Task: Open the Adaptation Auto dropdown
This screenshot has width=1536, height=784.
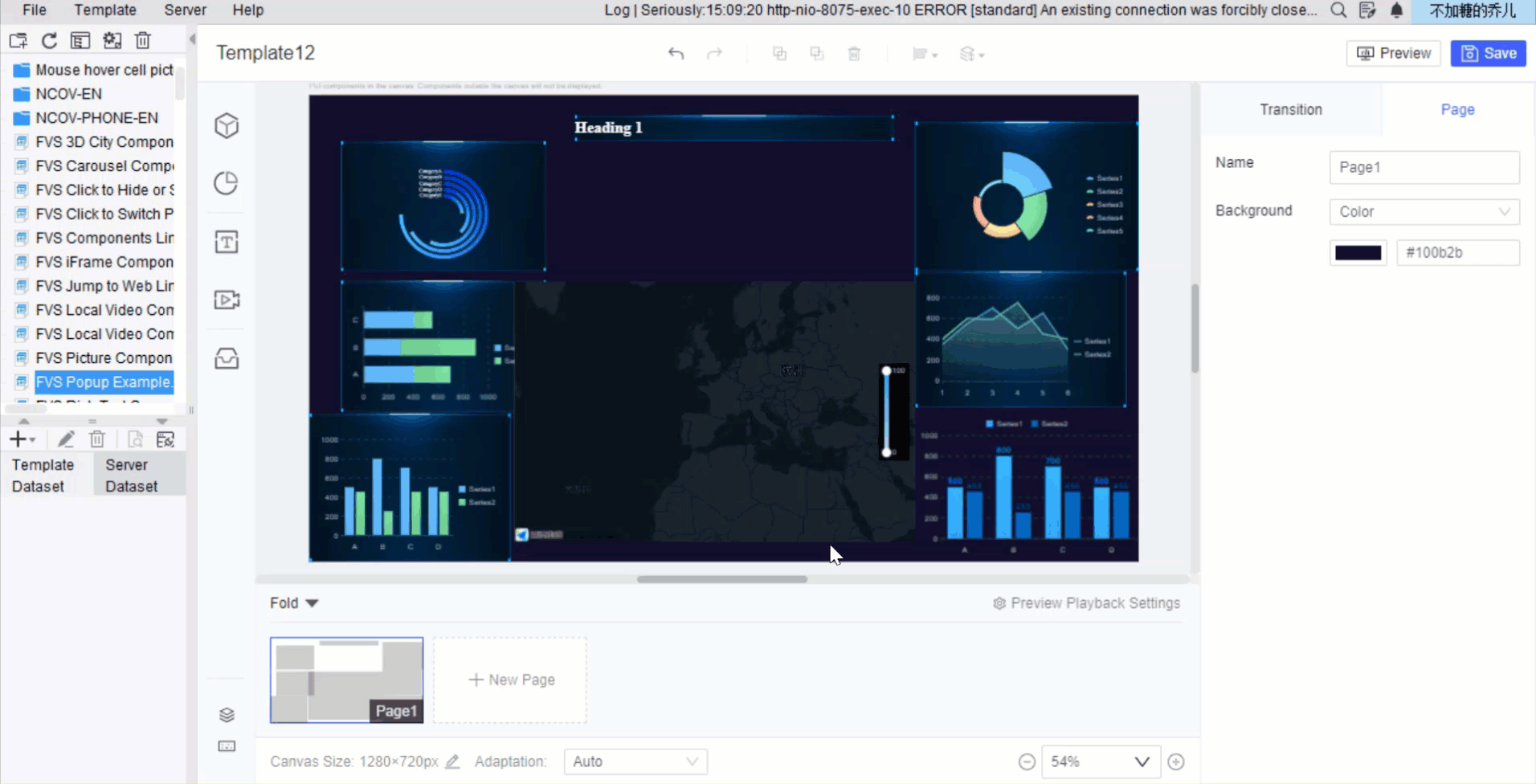Action: [635, 762]
